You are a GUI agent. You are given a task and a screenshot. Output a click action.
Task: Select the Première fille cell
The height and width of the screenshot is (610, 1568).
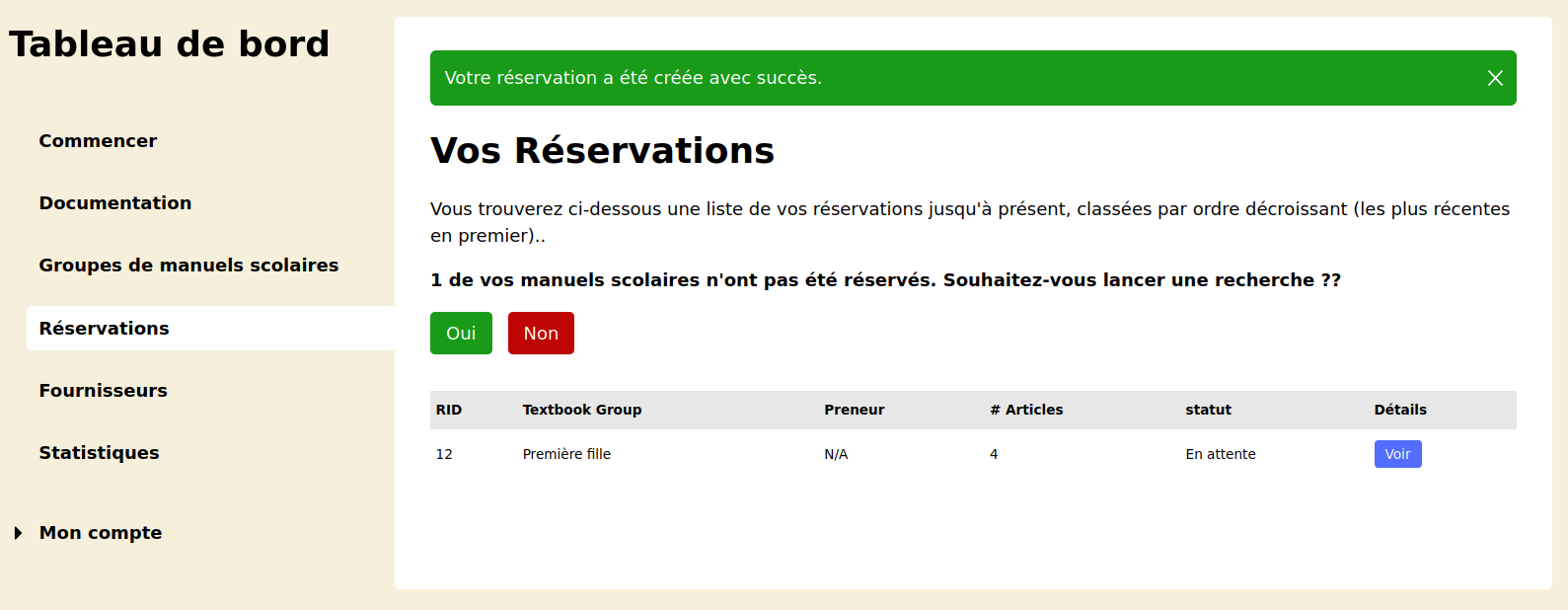click(566, 454)
